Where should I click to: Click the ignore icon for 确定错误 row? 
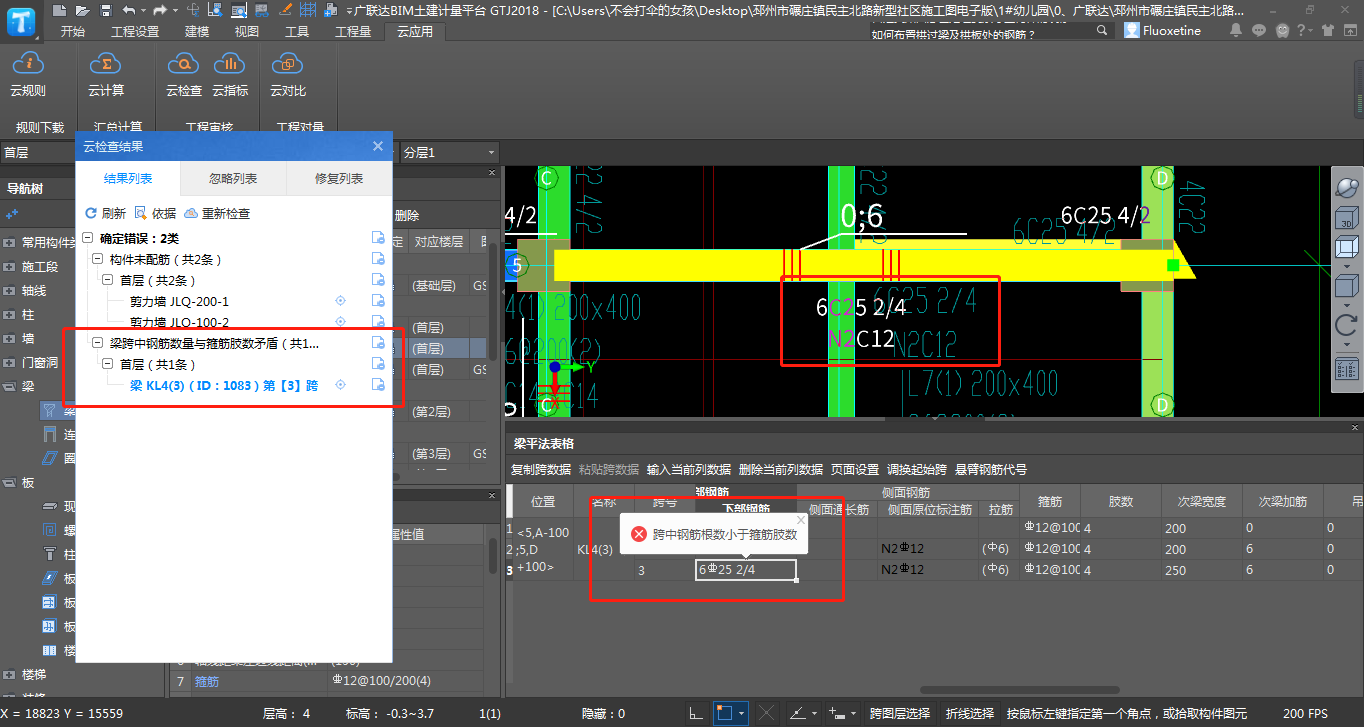378,238
